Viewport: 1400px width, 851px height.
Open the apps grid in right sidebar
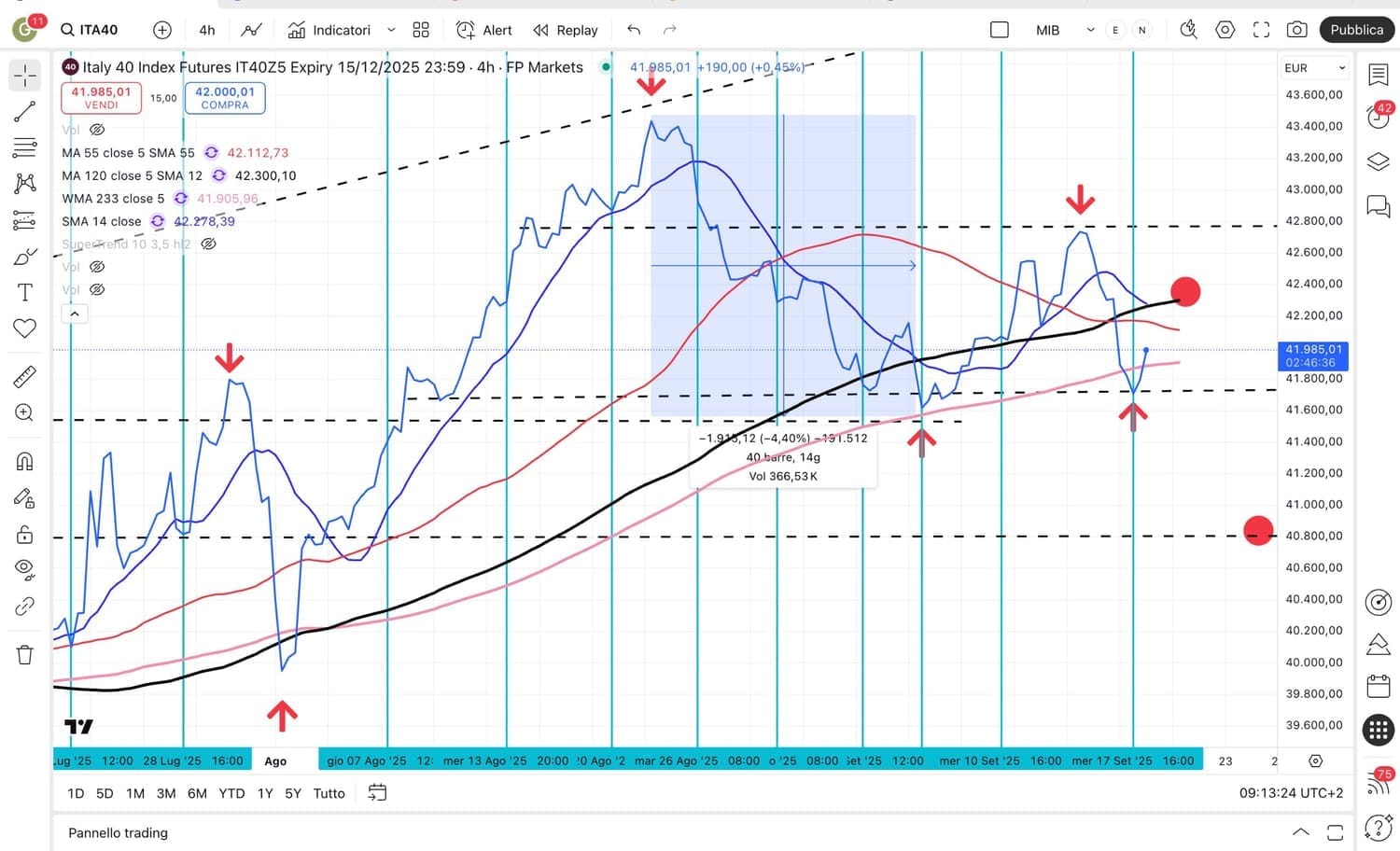[1379, 730]
